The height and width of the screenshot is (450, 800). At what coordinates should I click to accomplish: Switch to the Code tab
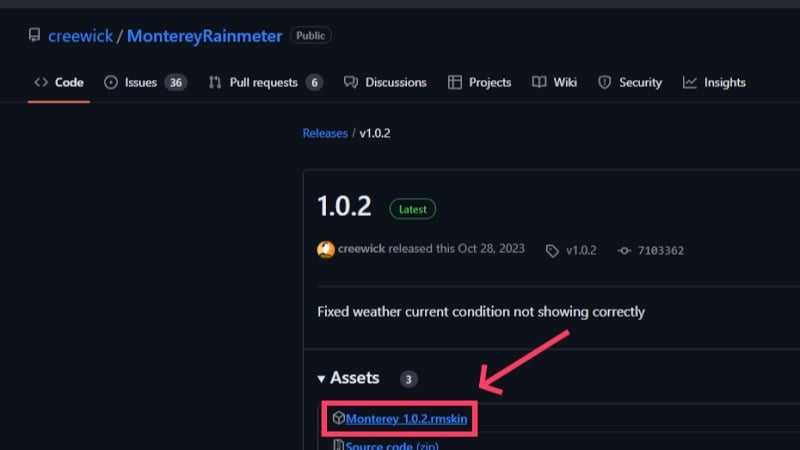point(59,82)
